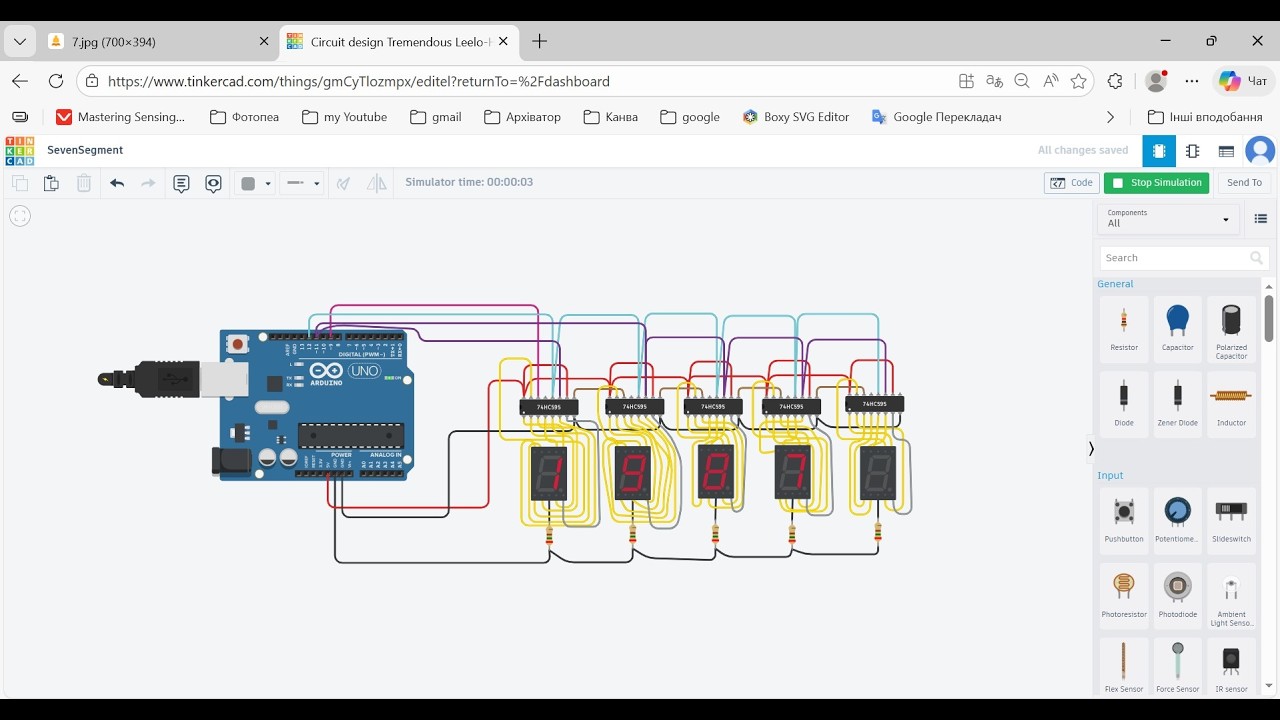Click the Read aloud icon
Viewport: 1280px width, 720px height.
[x=1050, y=81]
